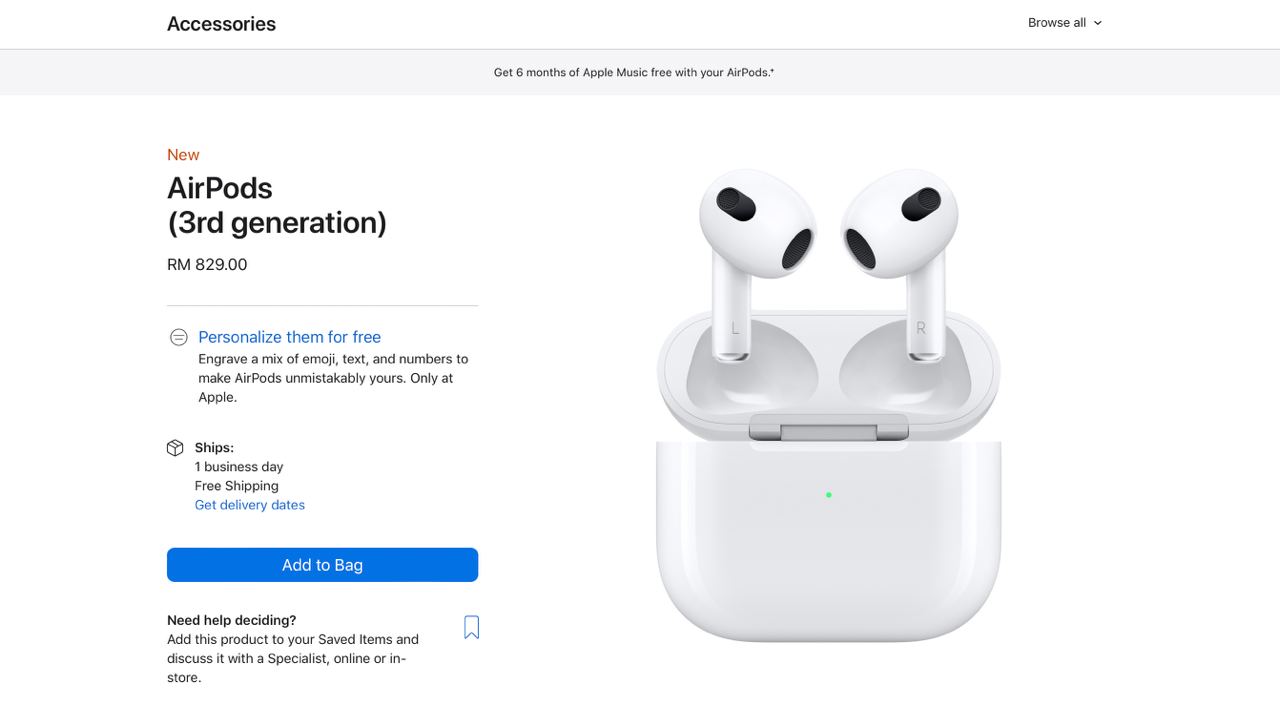The width and height of the screenshot is (1280, 706).
Task: Click the engraving personalize icon
Action: tap(178, 338)
